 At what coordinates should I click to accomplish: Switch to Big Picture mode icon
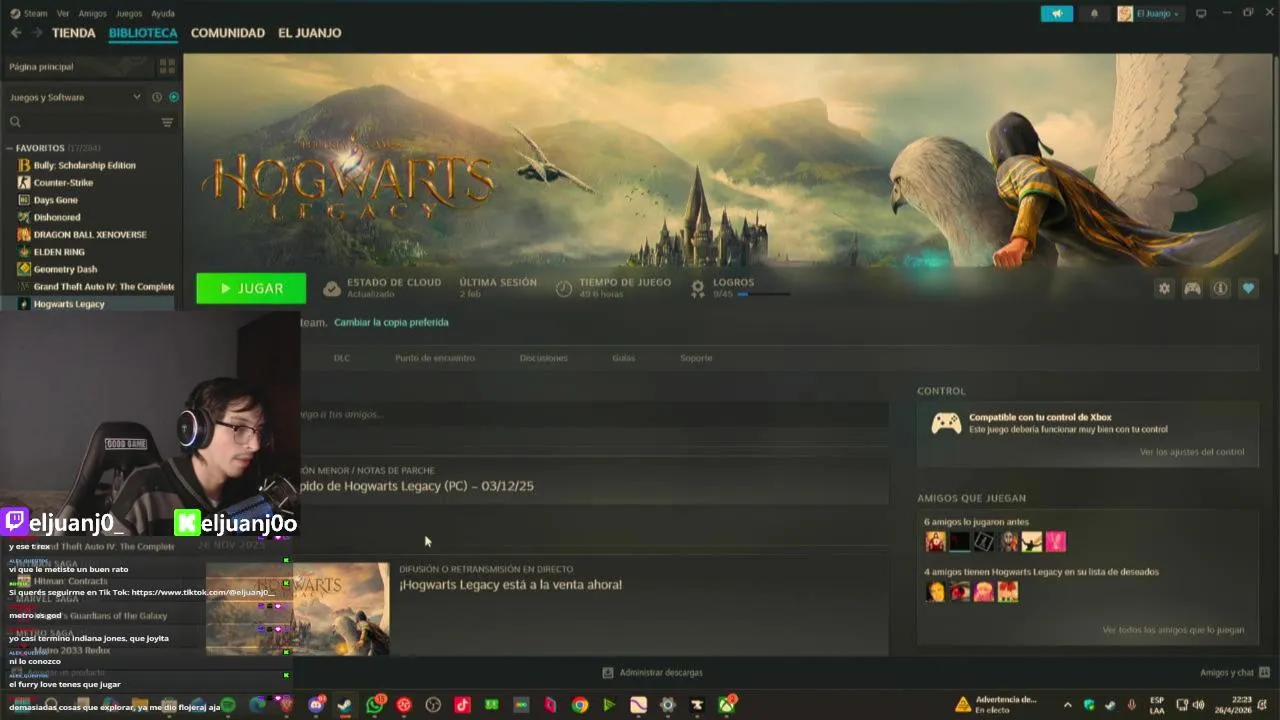click(1201, 13)
